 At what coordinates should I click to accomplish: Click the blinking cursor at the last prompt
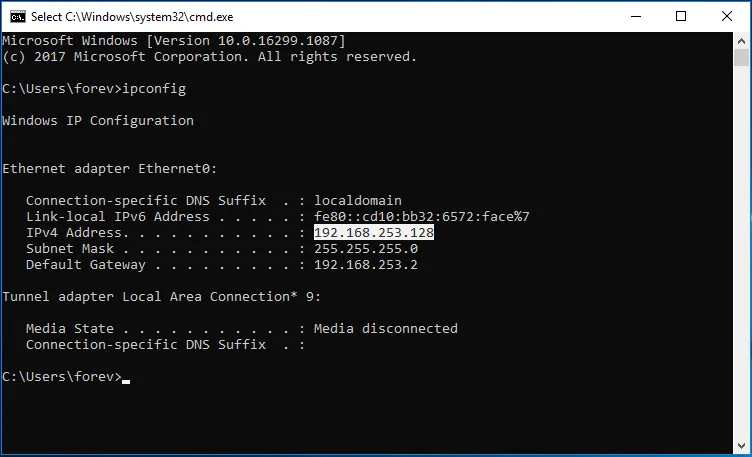pos(126,380)
